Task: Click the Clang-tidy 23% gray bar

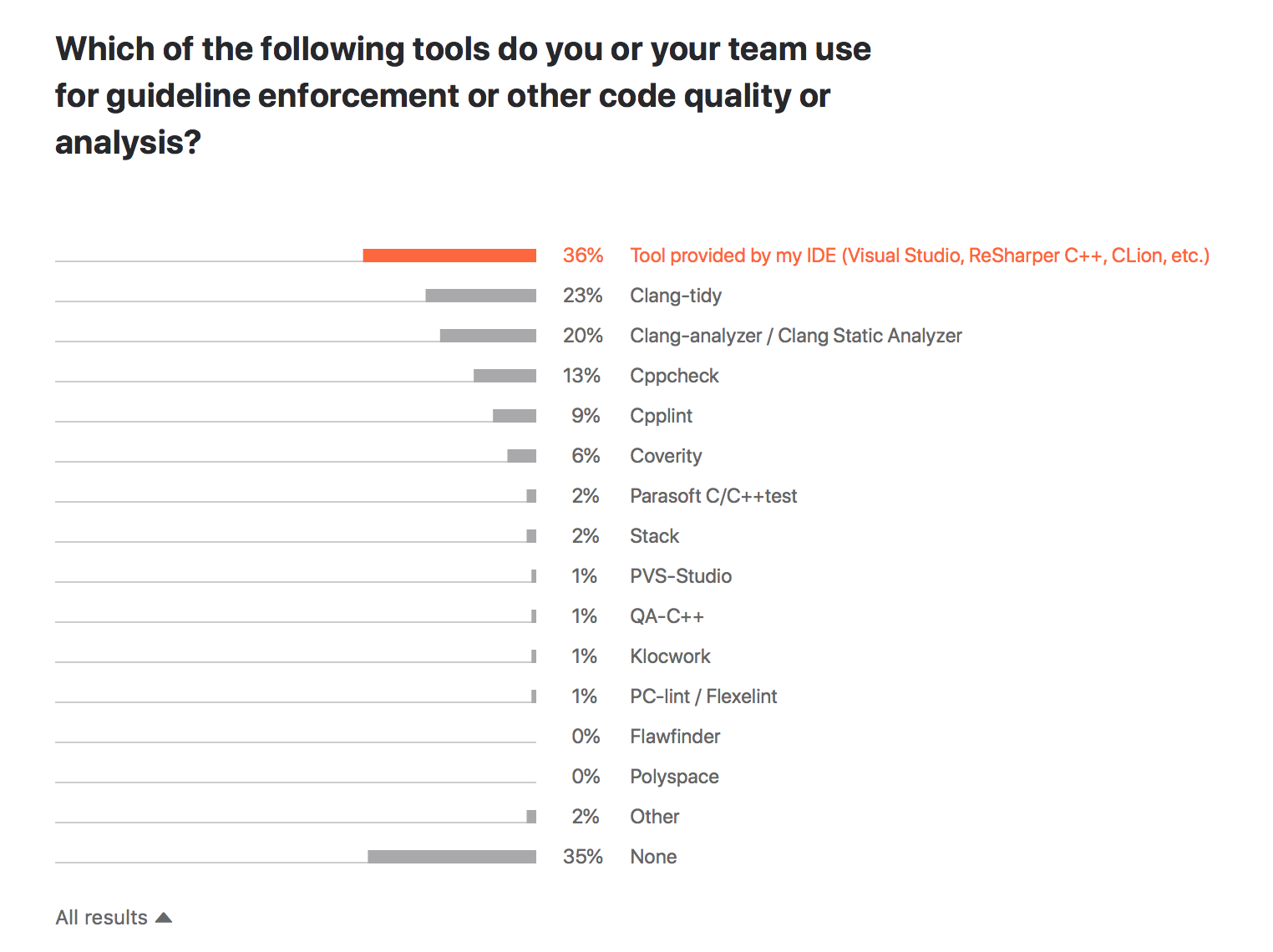Action: click(480, 296)
